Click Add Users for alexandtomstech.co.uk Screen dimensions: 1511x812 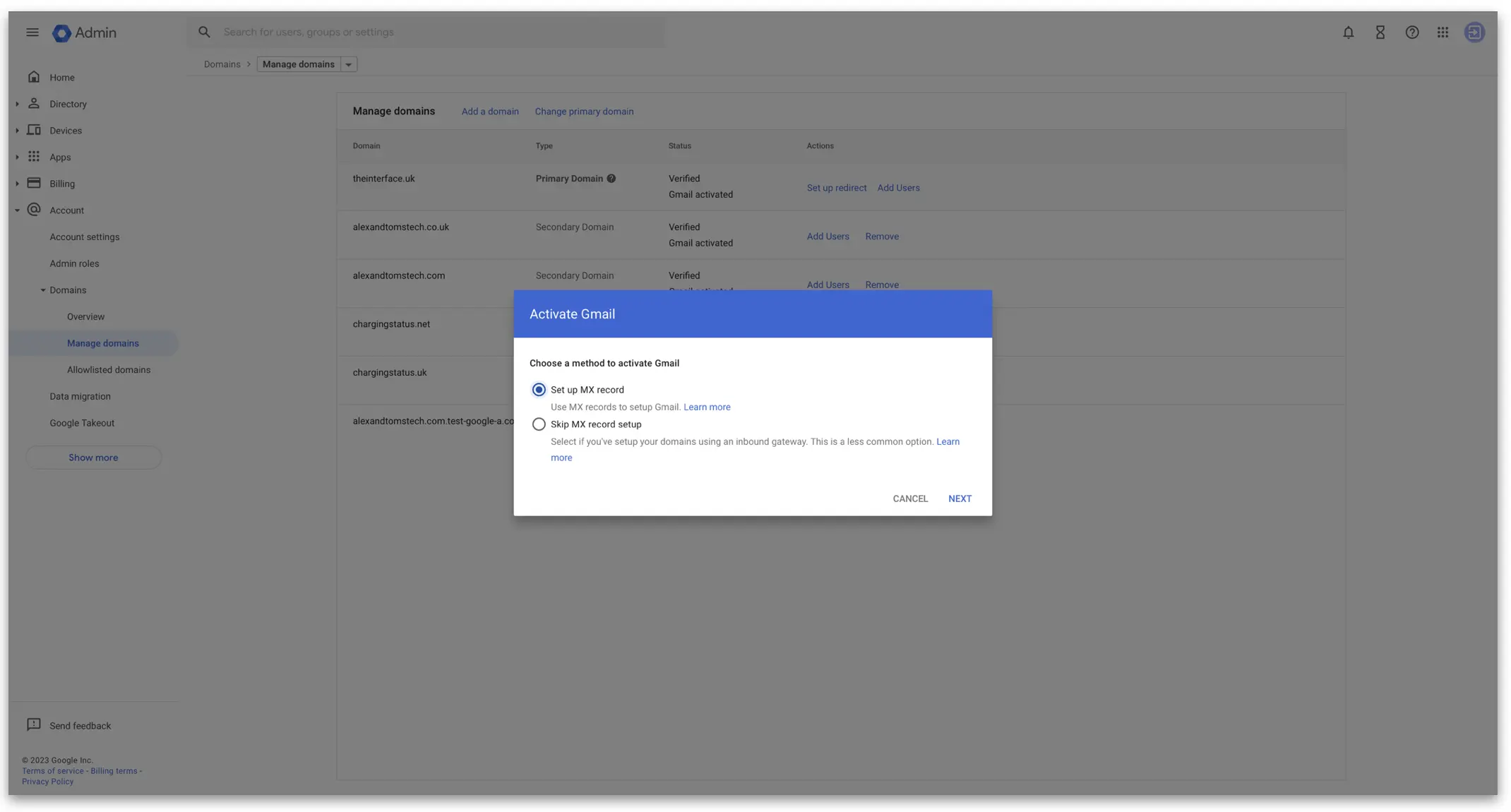(828, 237)
